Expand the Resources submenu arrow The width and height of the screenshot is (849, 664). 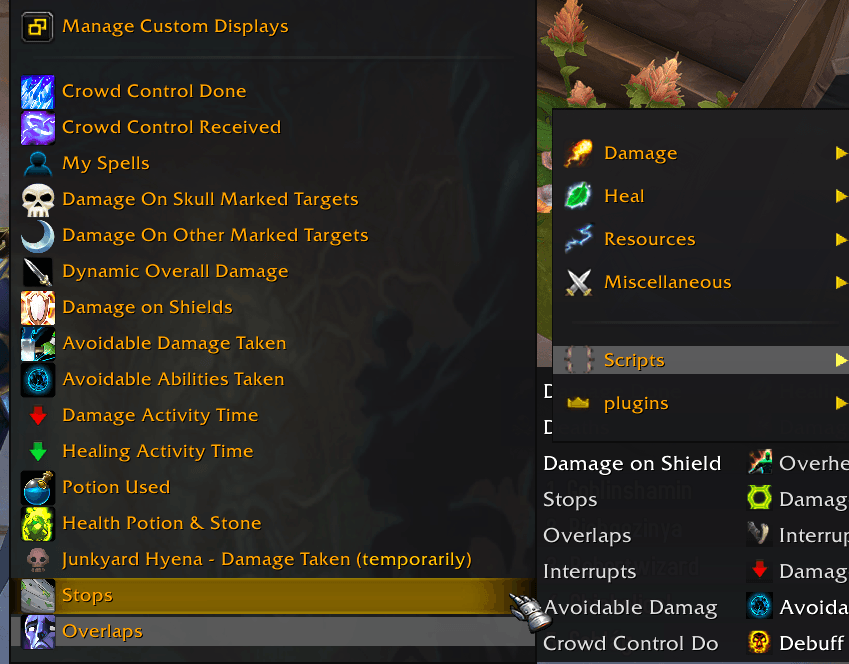[841, 239]
